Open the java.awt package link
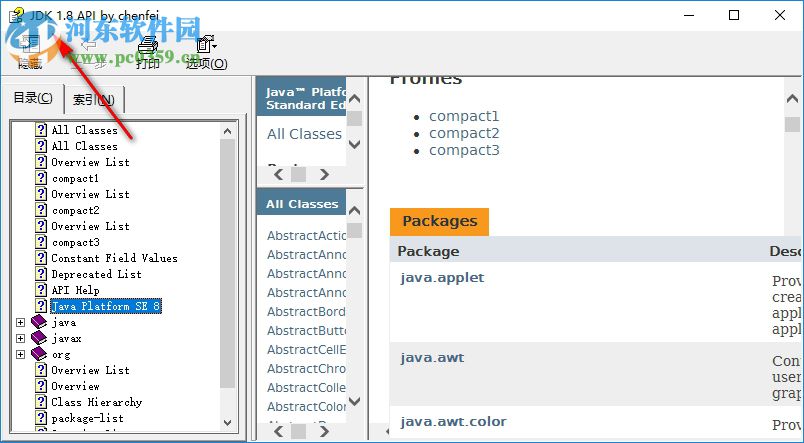Screen dimensions: 804x443 click(432, 357)
